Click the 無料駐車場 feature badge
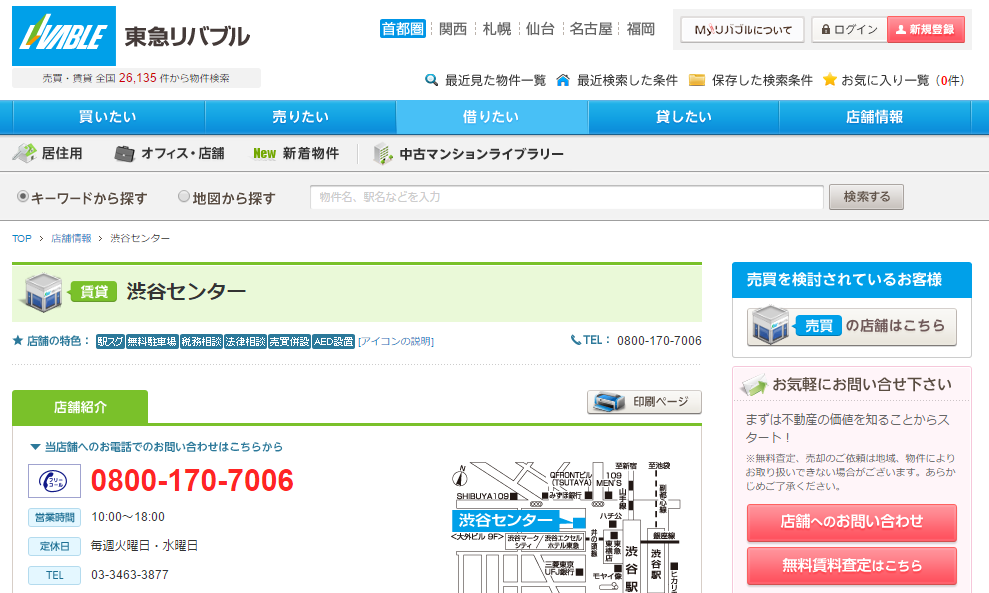 point(152,341)
